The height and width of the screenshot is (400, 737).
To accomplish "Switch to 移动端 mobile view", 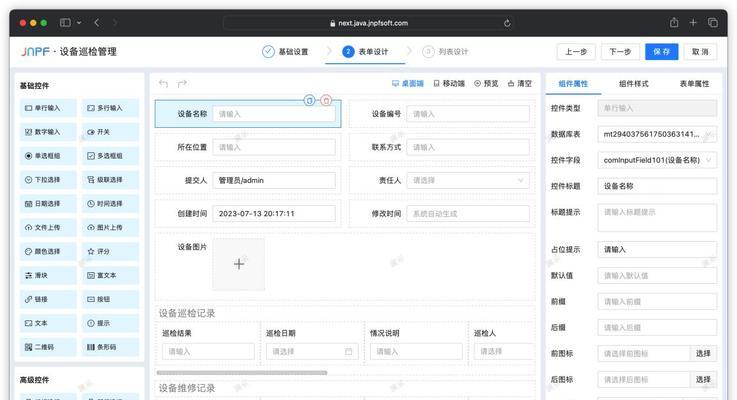I will pyautogui.click(x=449, y=84).
